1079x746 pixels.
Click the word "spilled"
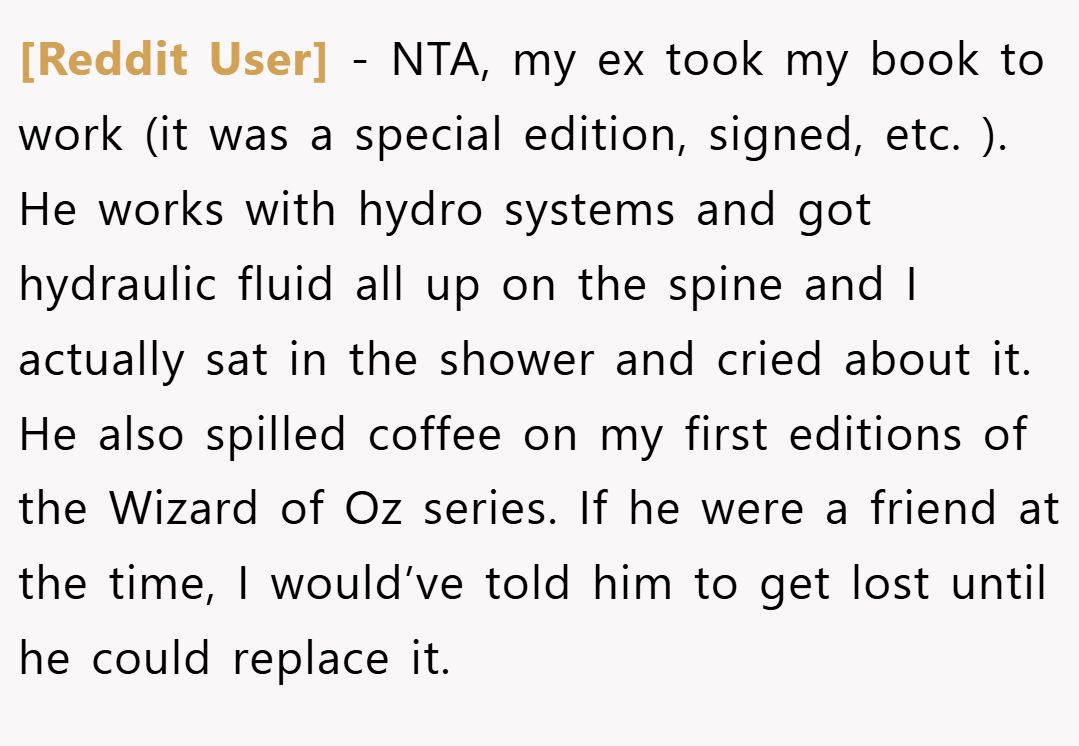(276, 436)
